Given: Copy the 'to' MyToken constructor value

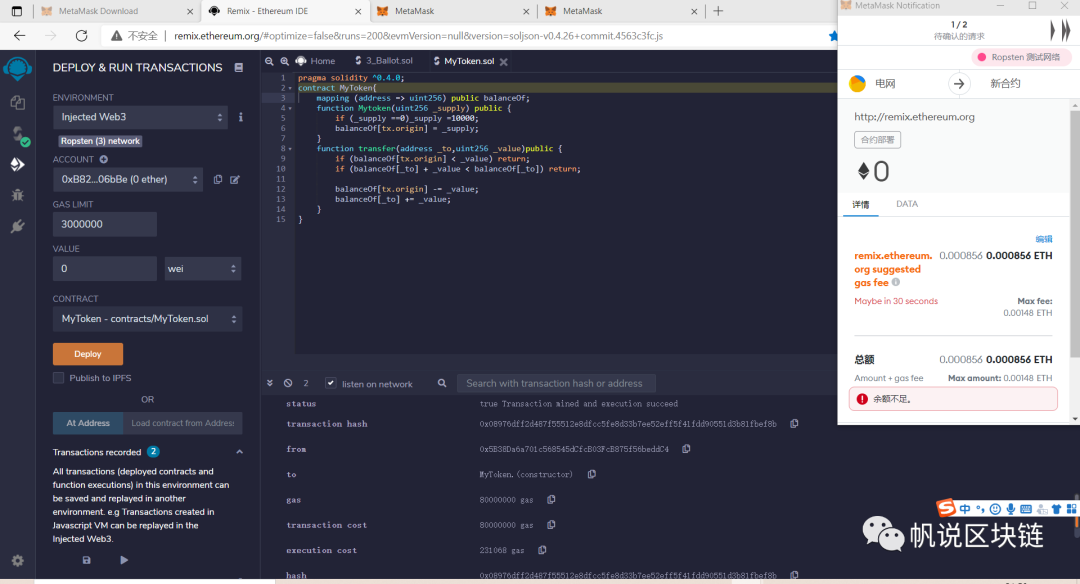Looking at the screenshot, I should click(x=592, y=474).
